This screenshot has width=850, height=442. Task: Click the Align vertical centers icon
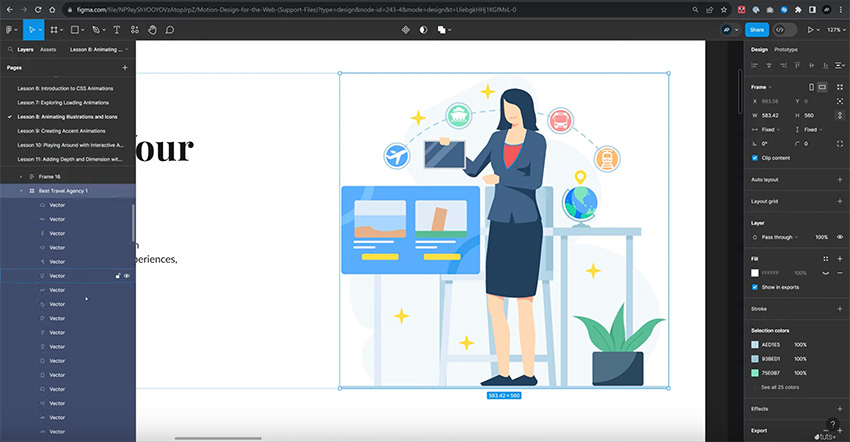pyautogui.click(x=812, y=65)
